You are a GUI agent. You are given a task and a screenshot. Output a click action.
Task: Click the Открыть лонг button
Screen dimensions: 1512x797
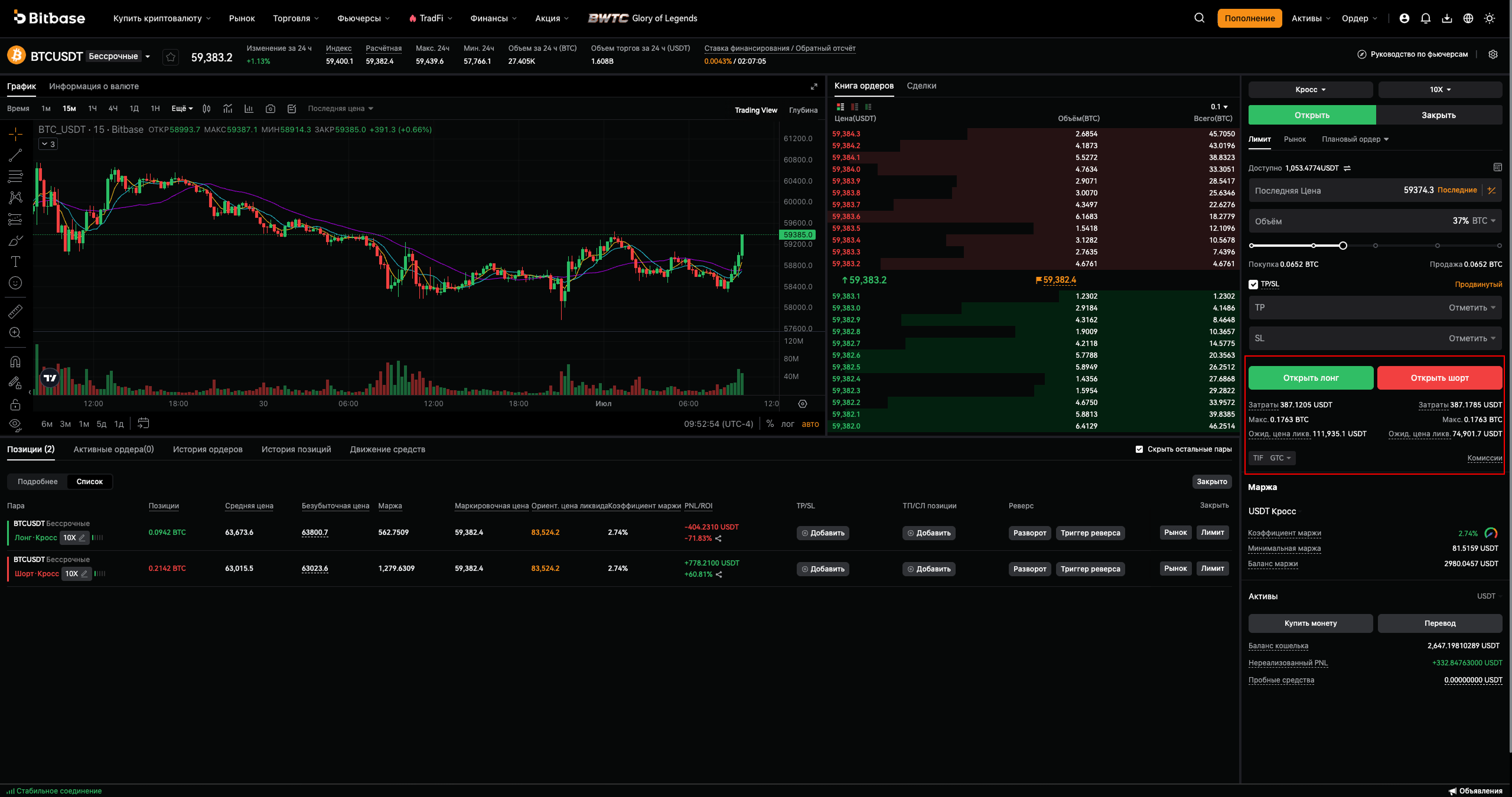(x=1311, y=378)
